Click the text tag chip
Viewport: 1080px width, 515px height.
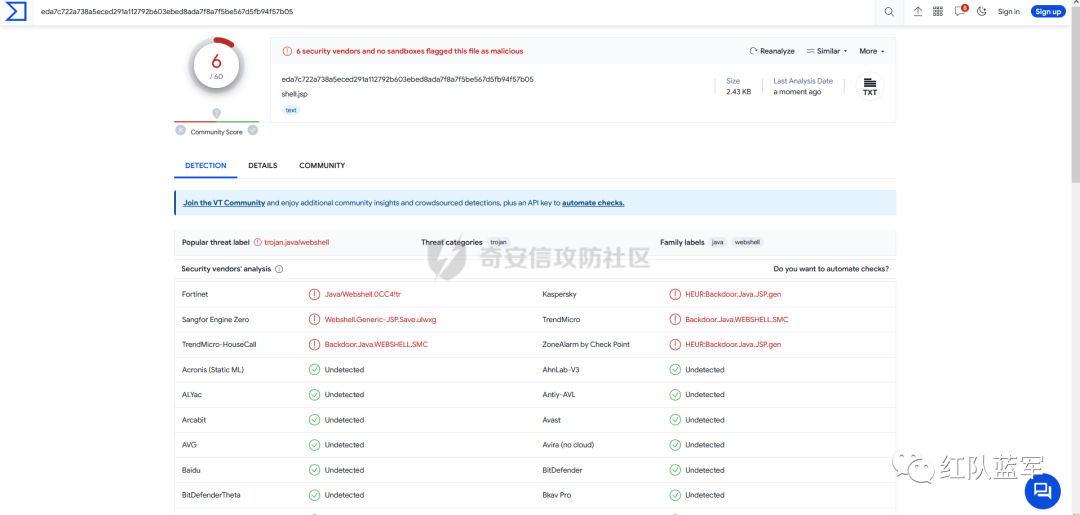coord(291,110)
